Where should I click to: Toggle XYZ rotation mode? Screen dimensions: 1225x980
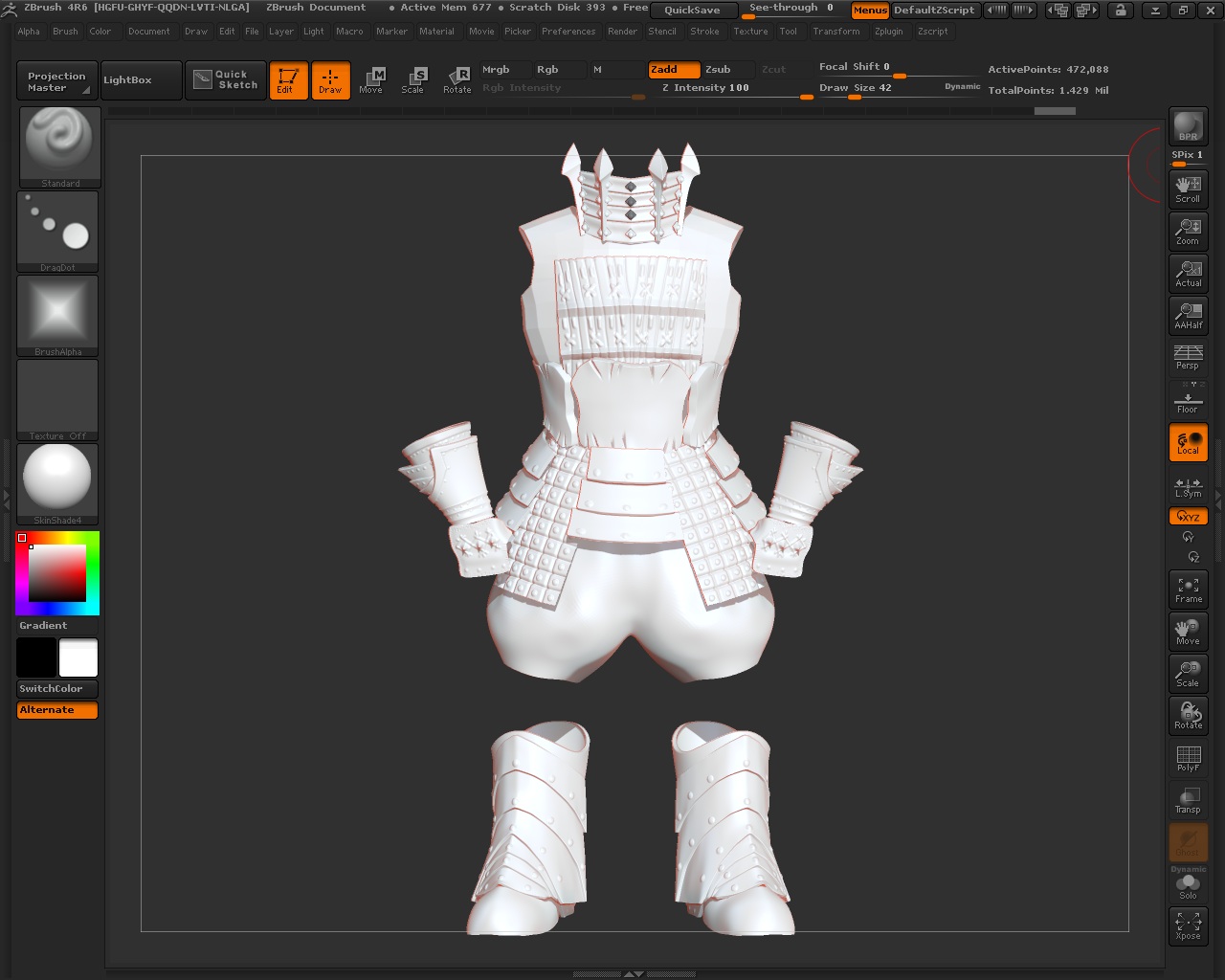point(1188,517)
